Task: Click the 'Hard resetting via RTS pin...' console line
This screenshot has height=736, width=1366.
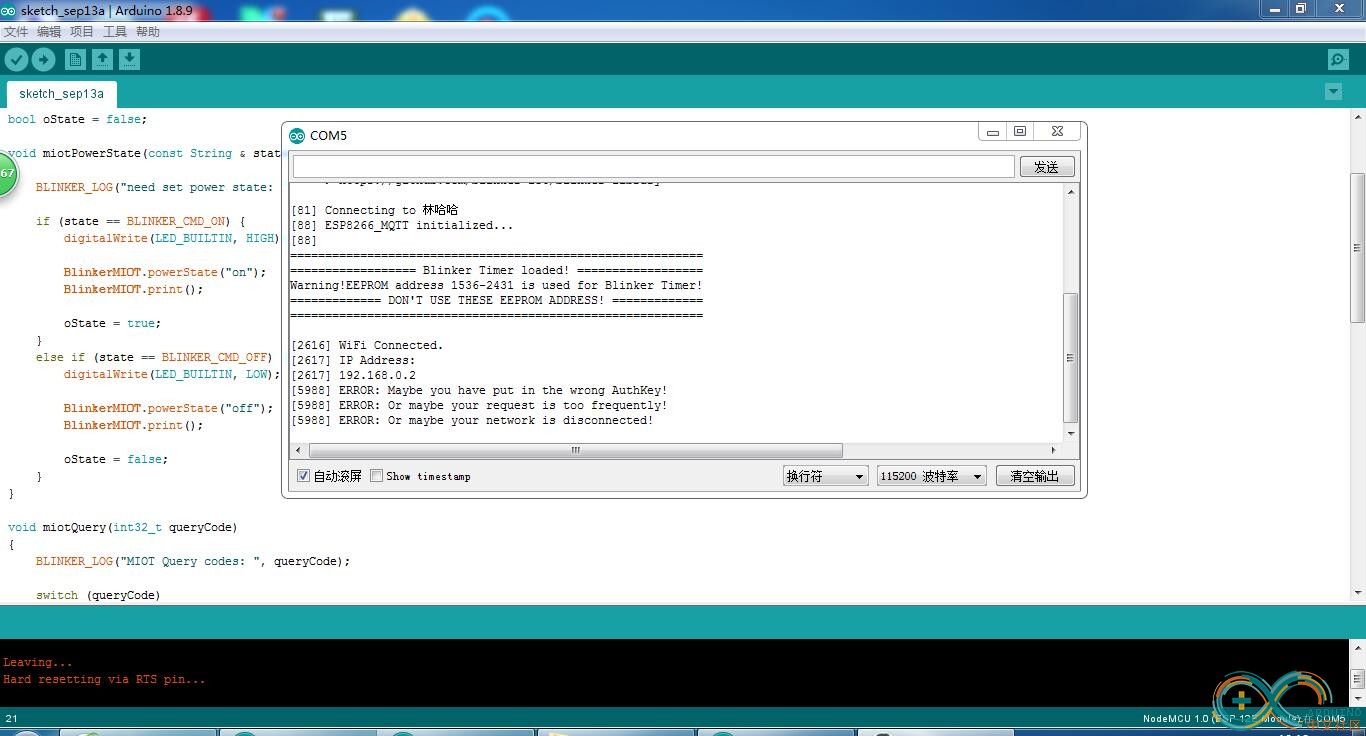Action: point(104,679)
